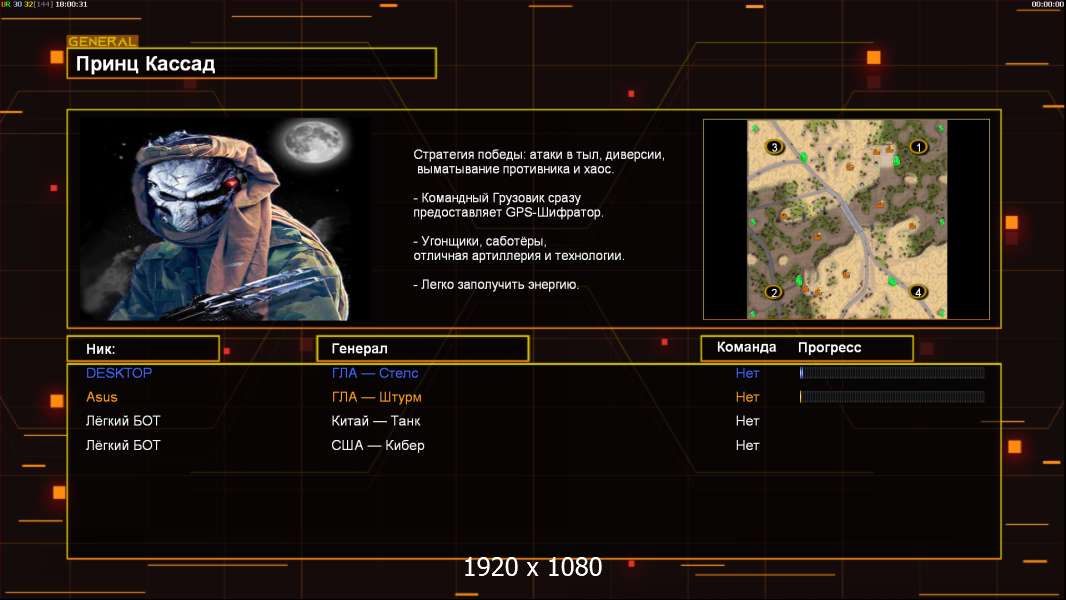Click the DESKTOP loading progress bar
The width and height of the screenshot is (1066, 600).
(x=892, y=372)
